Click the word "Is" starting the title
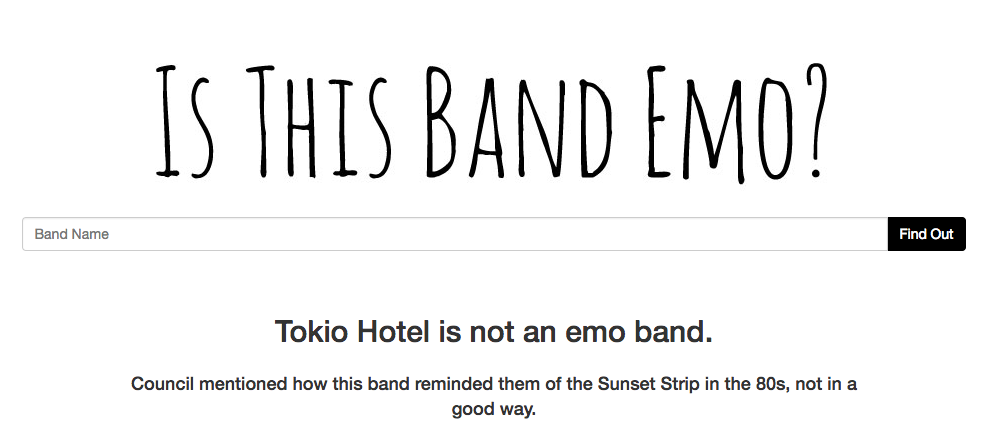Viewport: 988px width, 434px height. [x=189, y=123]
